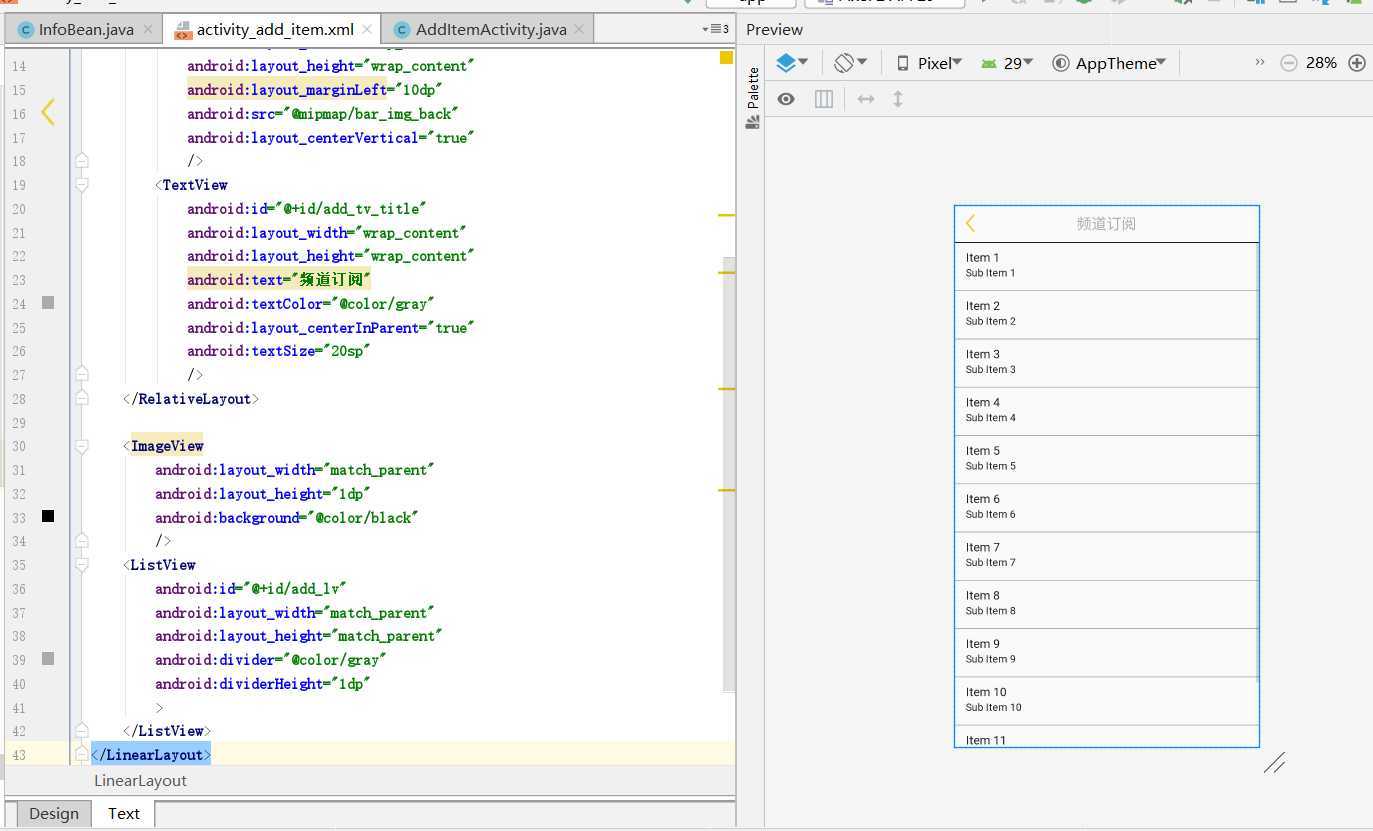Click the horizontal expand arrows icon
Viewport: 1373px width, 831px height.
(x=866, y=99)
